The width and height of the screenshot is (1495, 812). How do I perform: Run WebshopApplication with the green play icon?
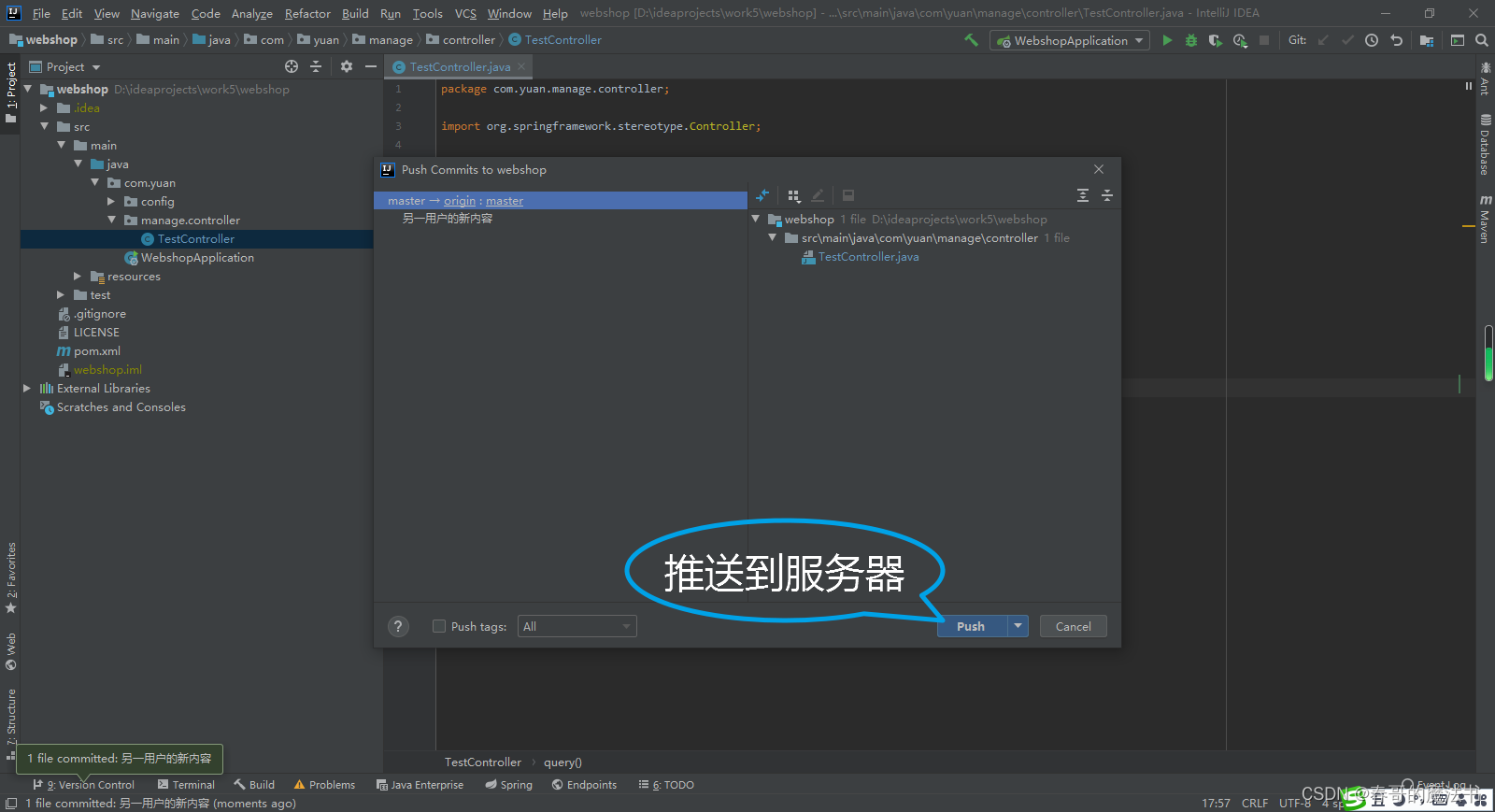(x=1167, y=40)
